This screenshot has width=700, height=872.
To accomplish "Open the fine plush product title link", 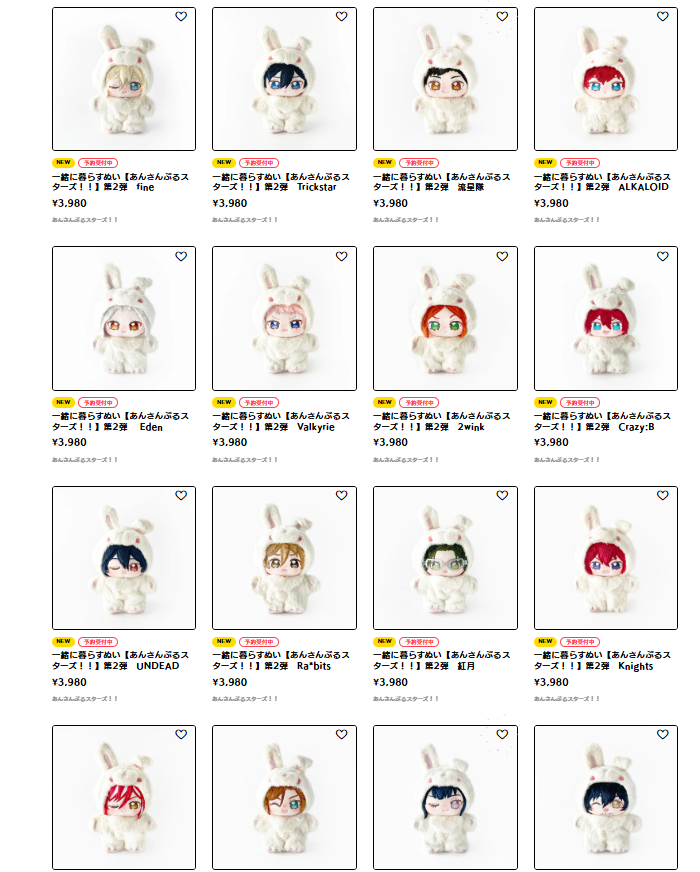I will click(120, 182).
